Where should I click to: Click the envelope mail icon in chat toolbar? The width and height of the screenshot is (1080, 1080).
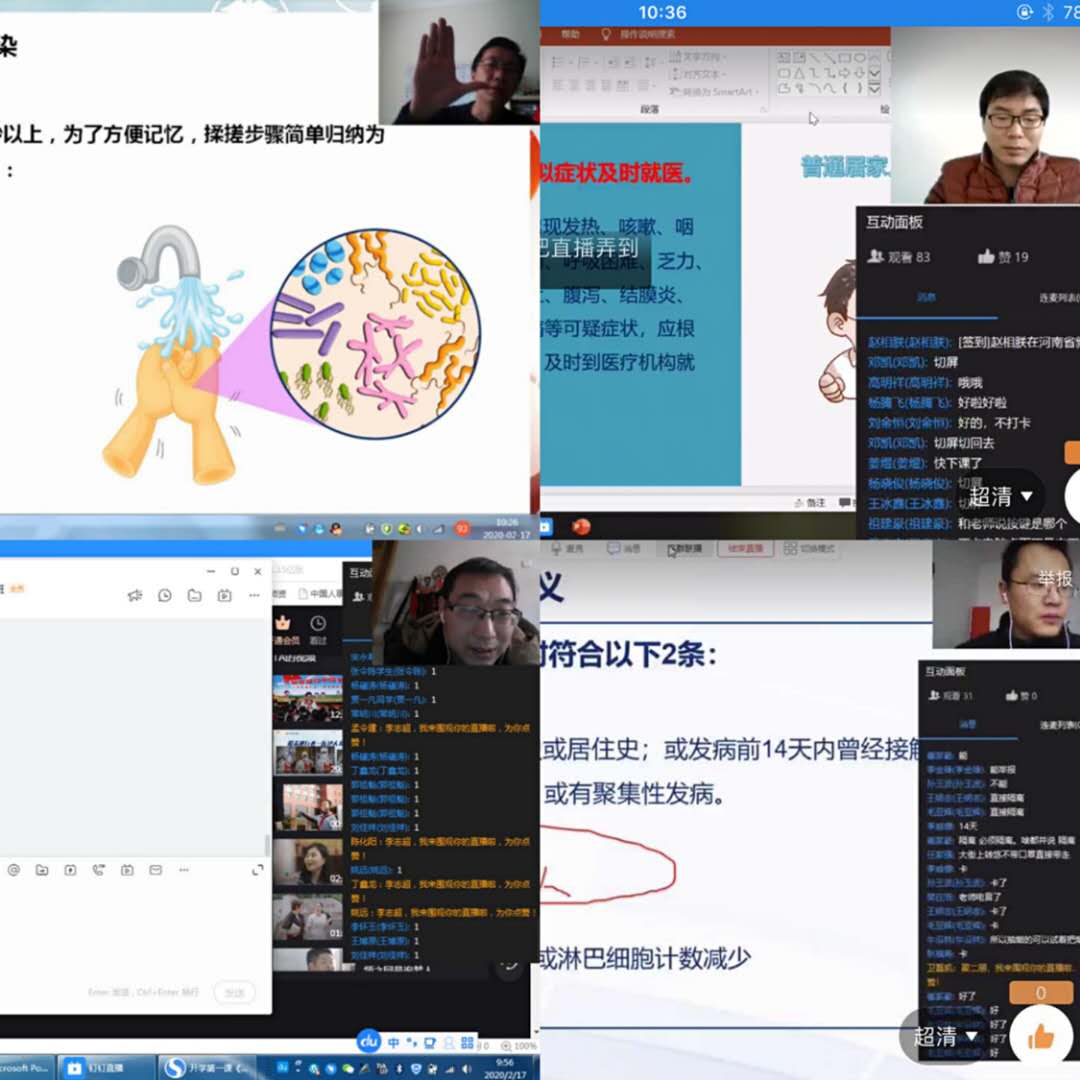point(155,870)
